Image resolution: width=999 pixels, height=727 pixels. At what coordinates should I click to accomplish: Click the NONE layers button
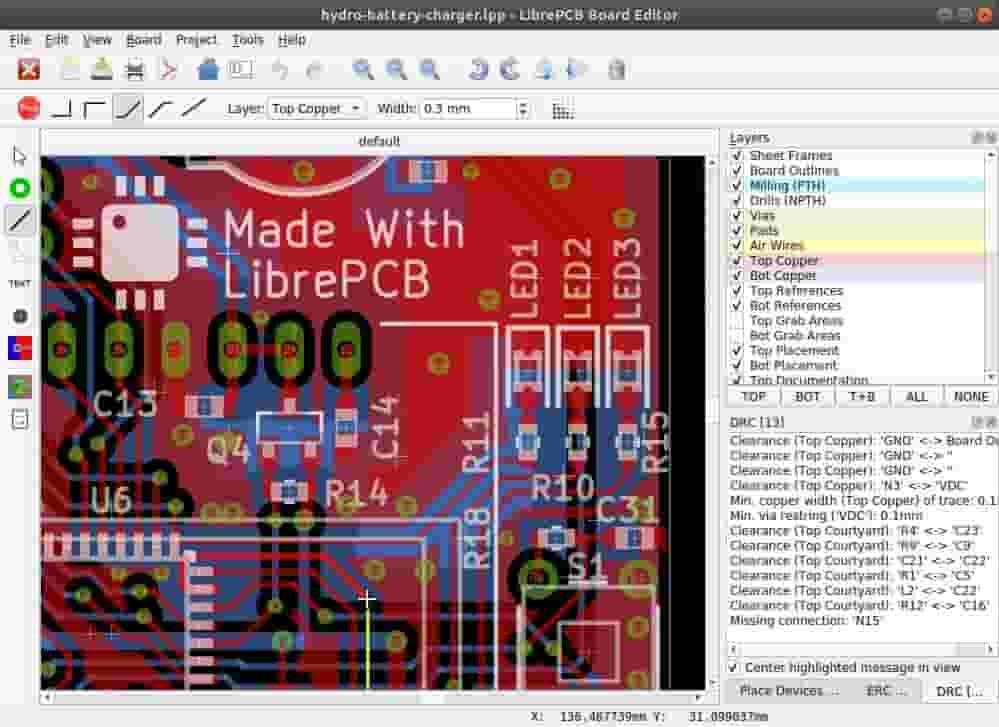click(x=969, y=396)
